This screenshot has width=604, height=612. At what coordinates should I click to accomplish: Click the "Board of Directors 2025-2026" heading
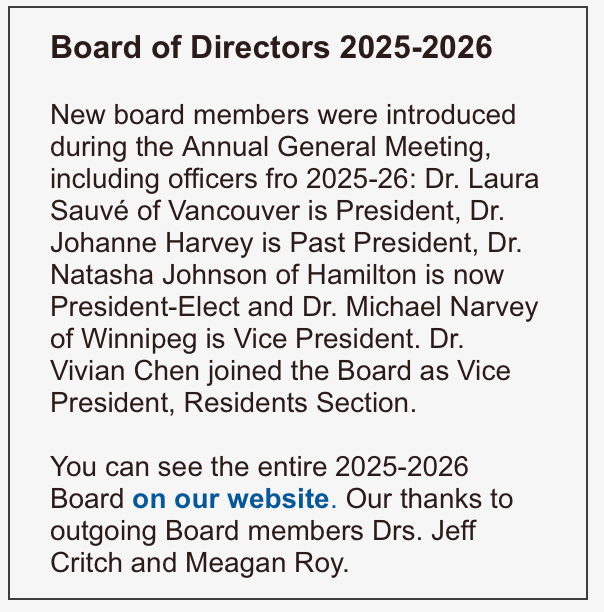272,47
